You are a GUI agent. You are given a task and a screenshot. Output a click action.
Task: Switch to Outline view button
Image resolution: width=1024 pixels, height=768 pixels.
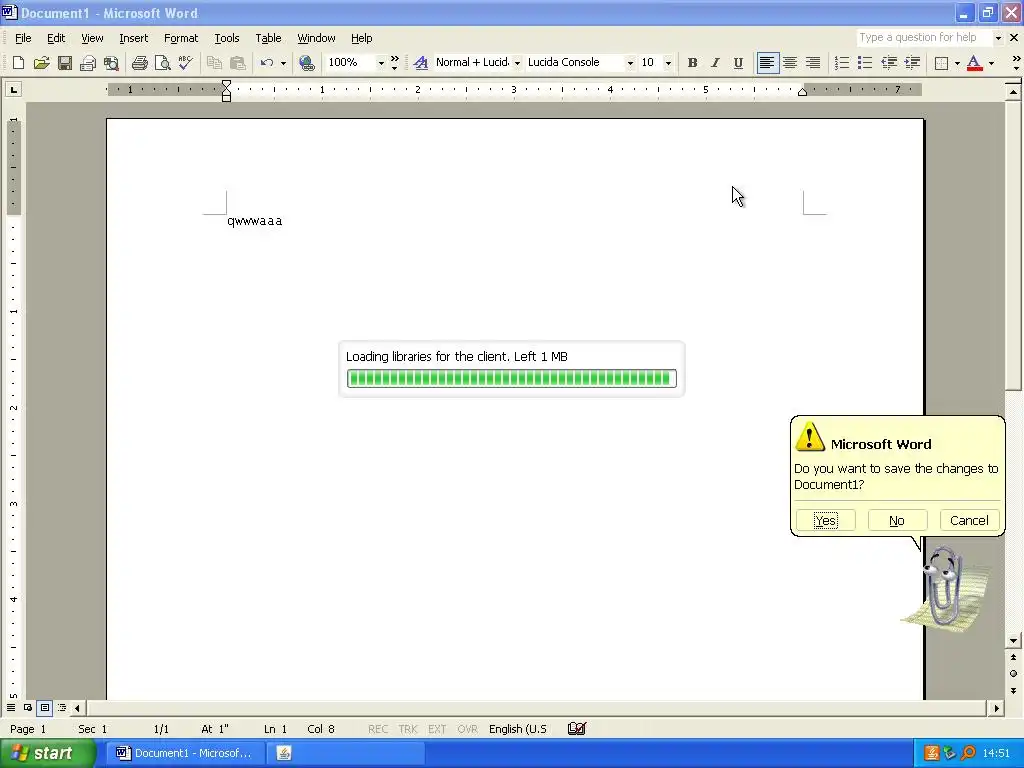[x=61, y=708]
